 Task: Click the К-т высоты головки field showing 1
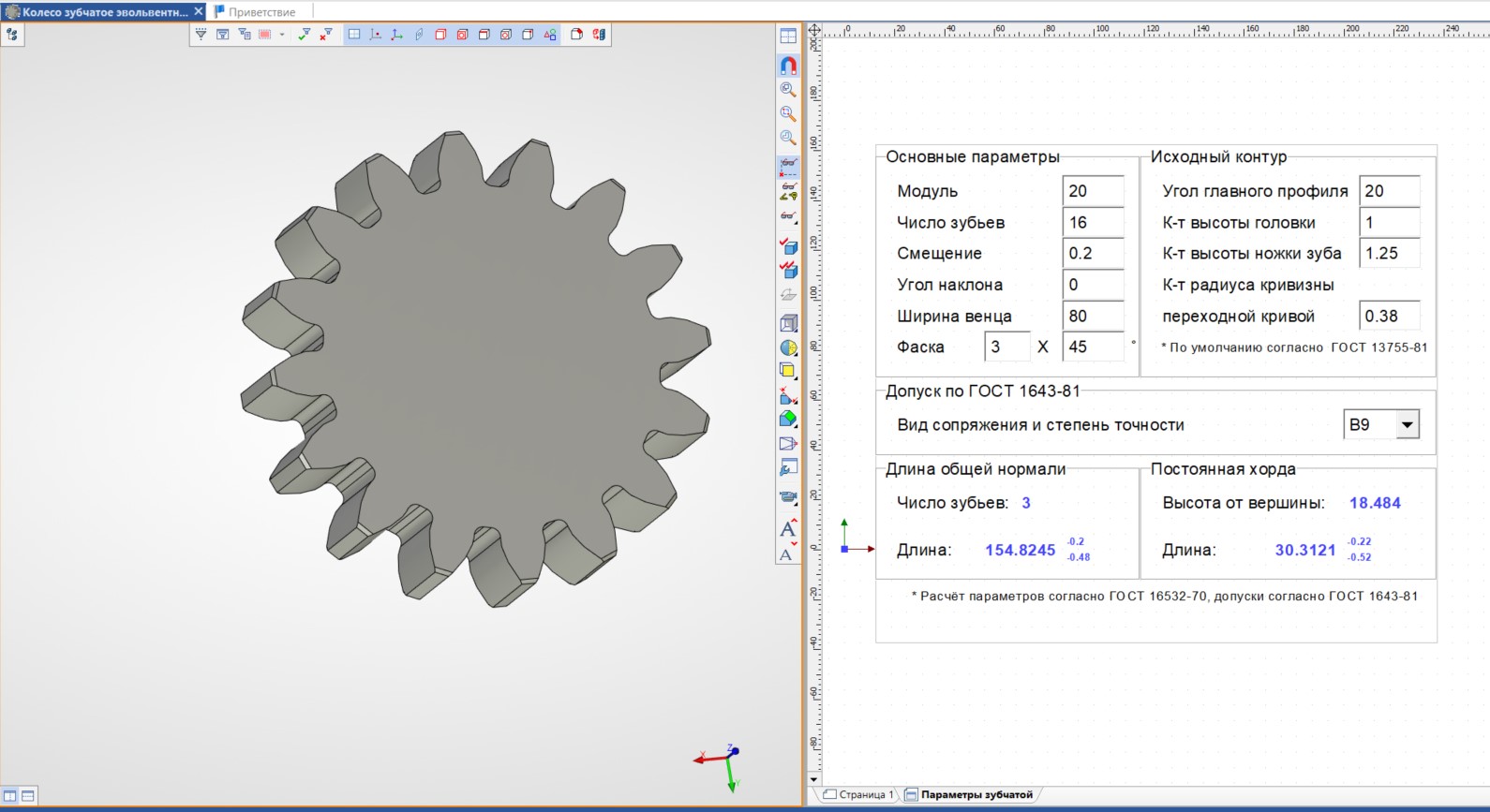click(1390, 223)
